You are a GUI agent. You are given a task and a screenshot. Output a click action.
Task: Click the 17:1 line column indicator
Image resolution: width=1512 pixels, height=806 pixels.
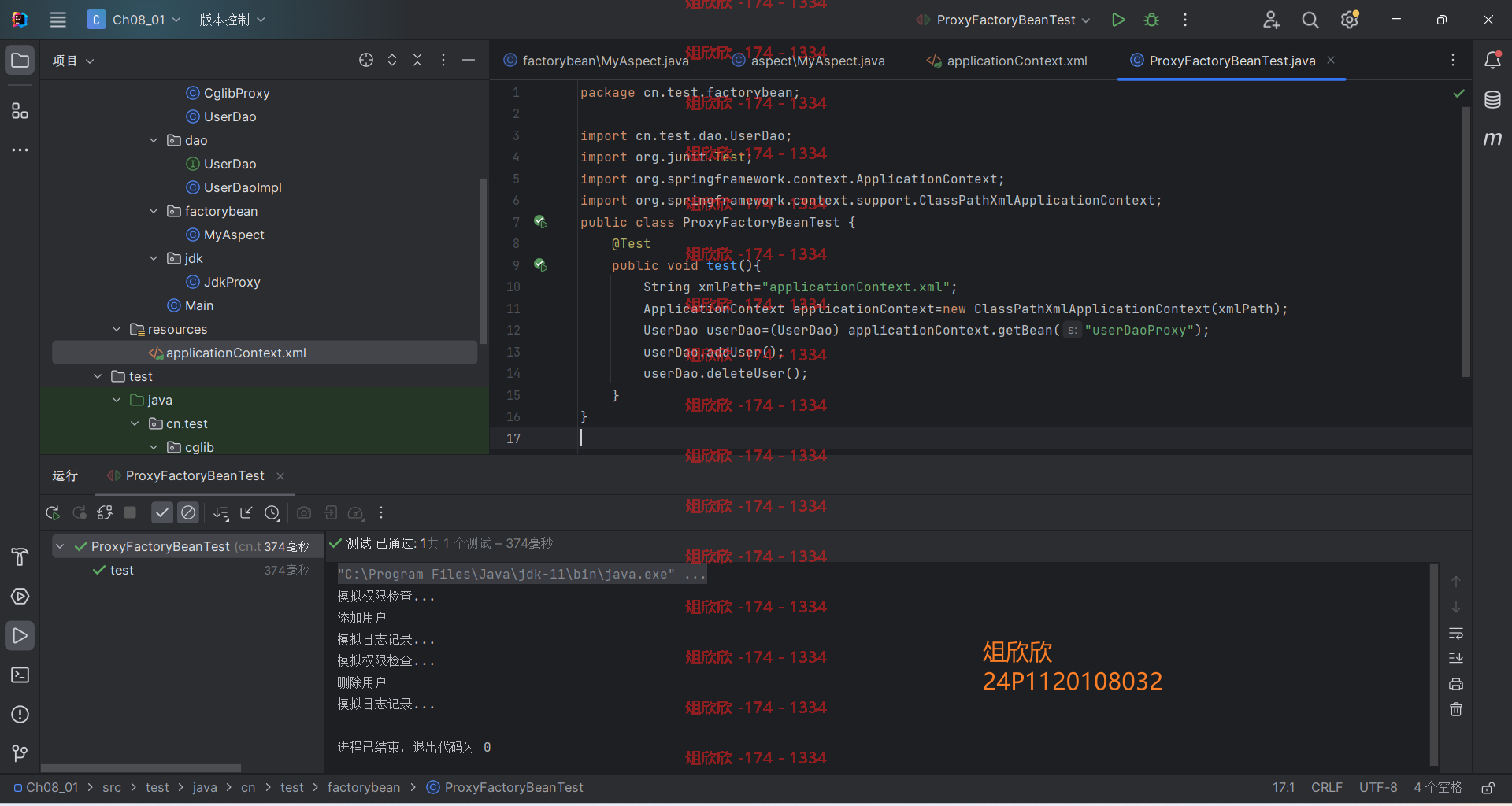click(x=1284, y=787)
